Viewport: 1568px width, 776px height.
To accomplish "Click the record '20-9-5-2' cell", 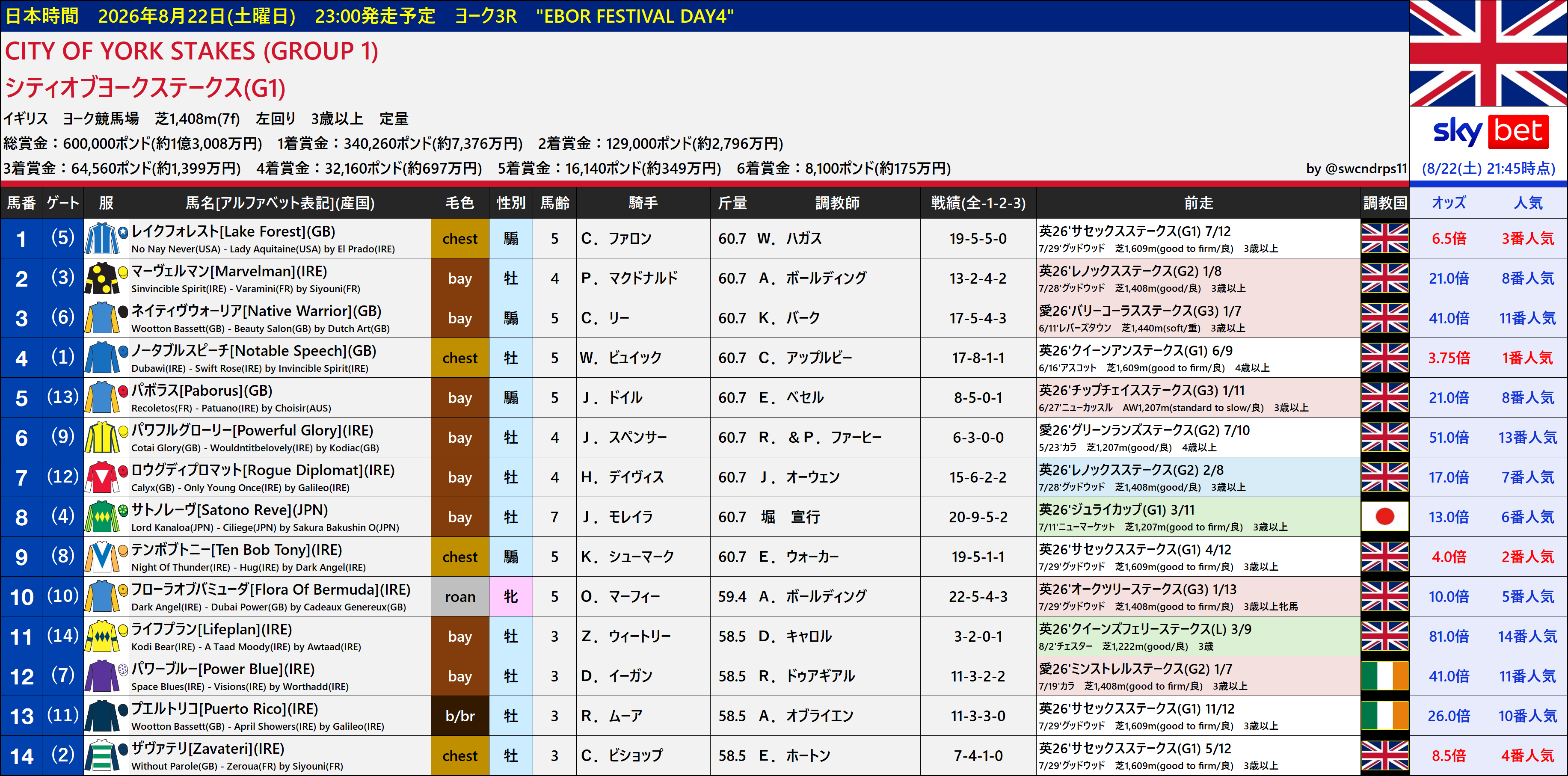I will click(978, 517).
